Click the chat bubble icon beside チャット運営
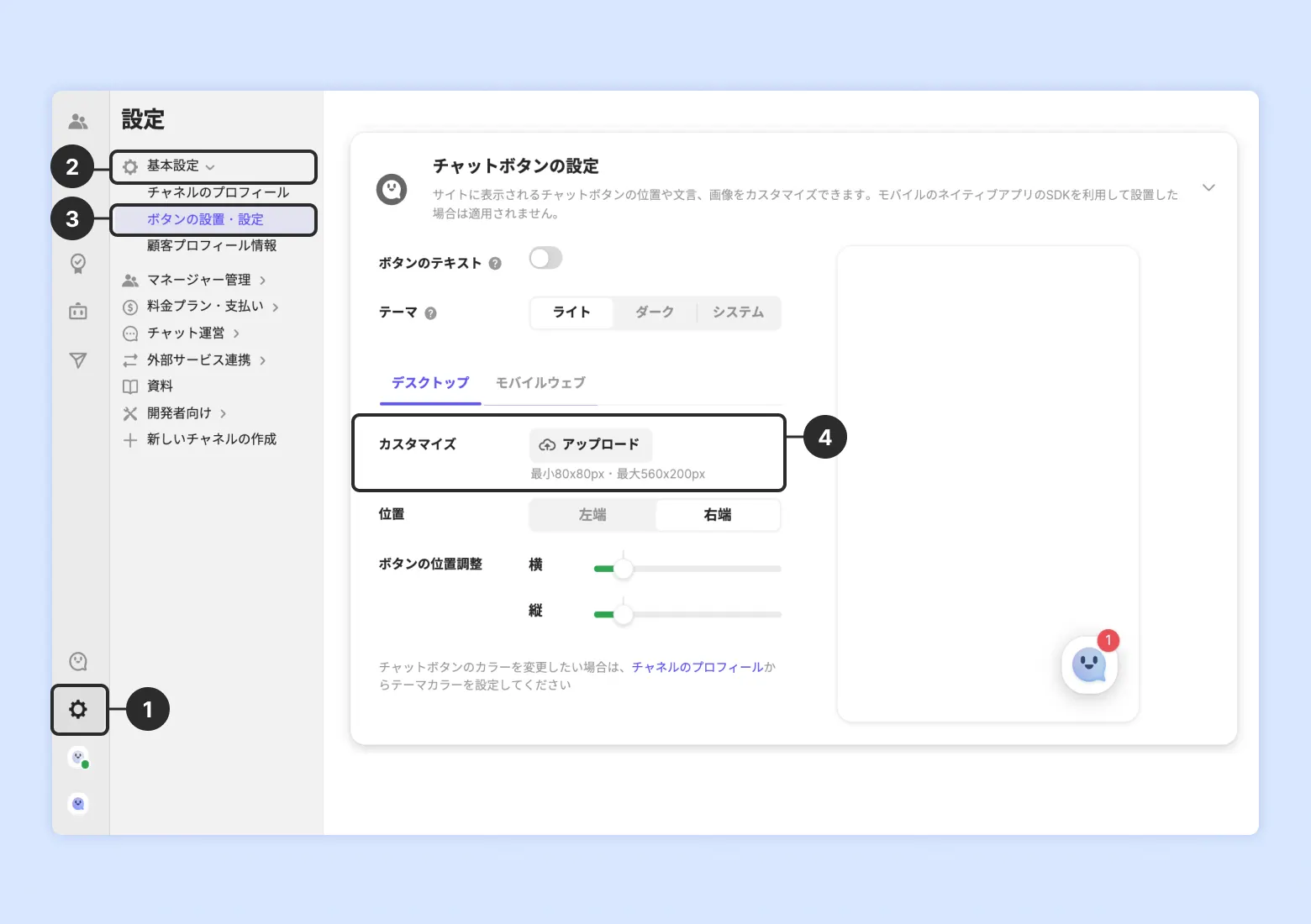 (x=130, y=333)
